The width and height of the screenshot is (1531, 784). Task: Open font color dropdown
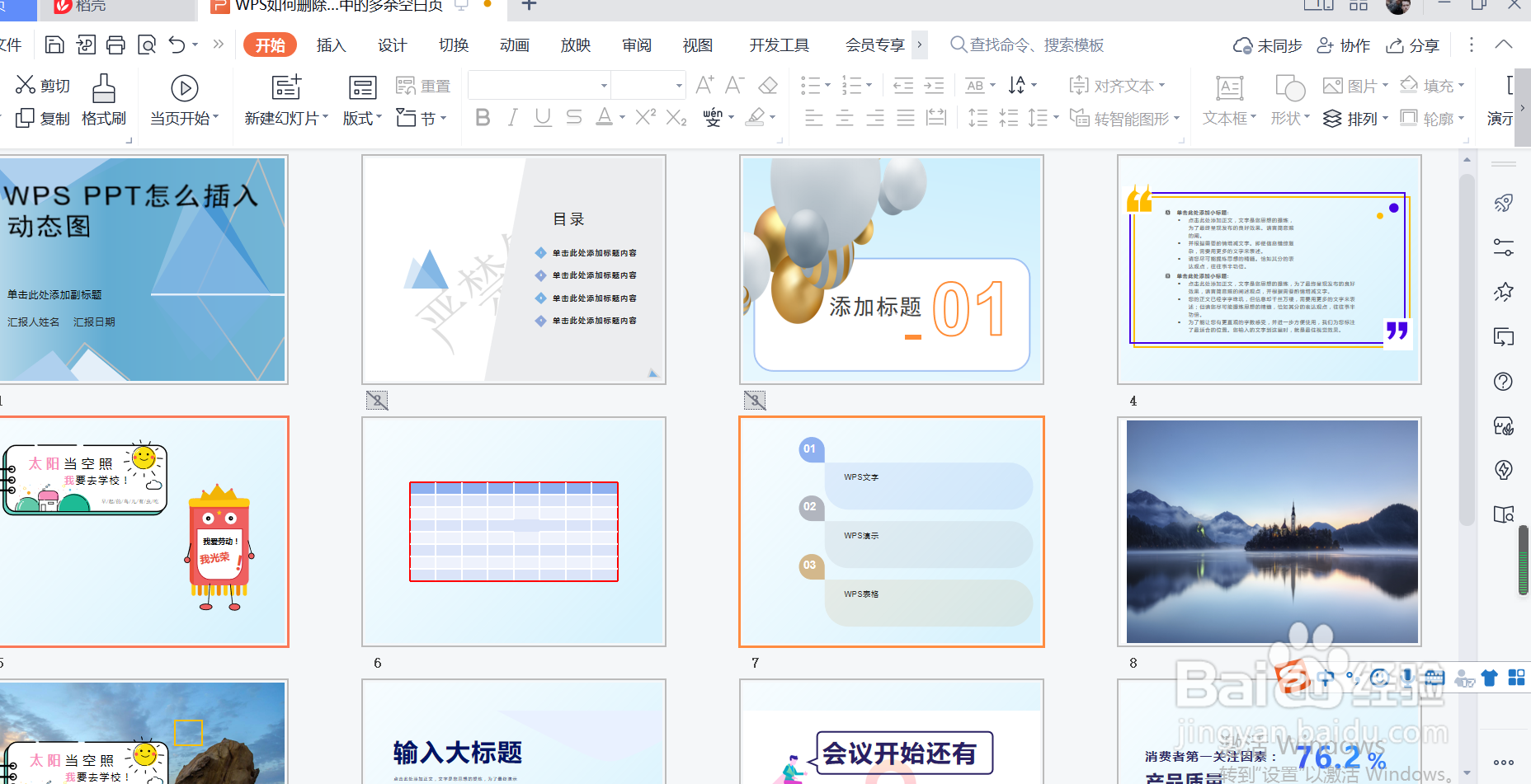622,118
